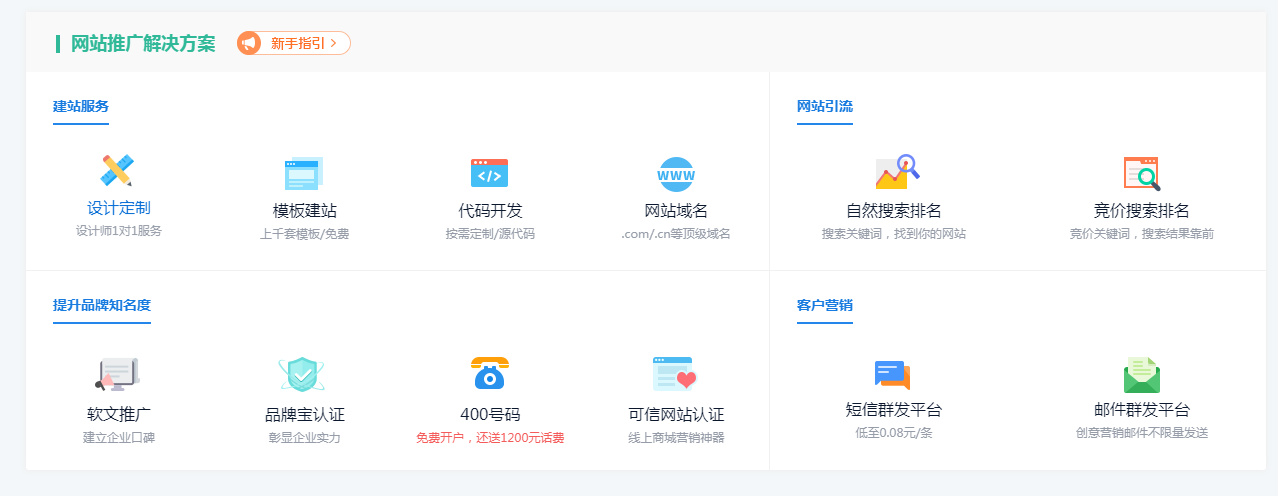Image resolution: width=1278 pixels, height=496 pixels.
Task: Open the 软文推广 link
Action: (119, 414)
